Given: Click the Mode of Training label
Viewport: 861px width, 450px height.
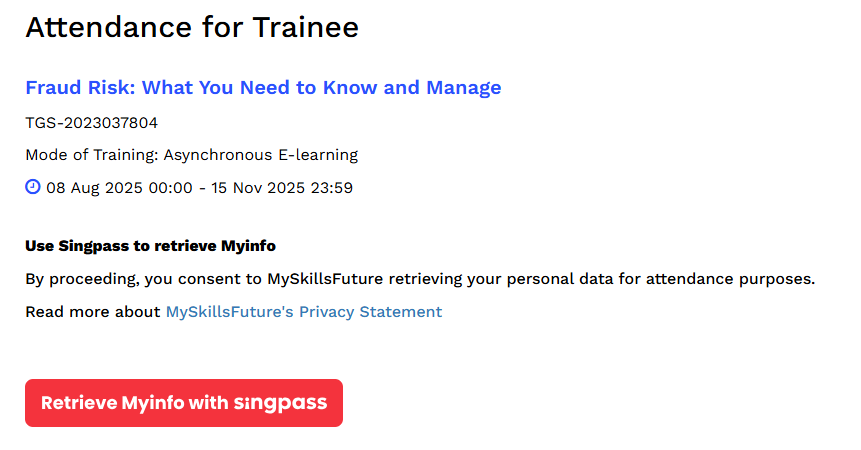Looking at the screenshot, I should [x=92, y=155].
